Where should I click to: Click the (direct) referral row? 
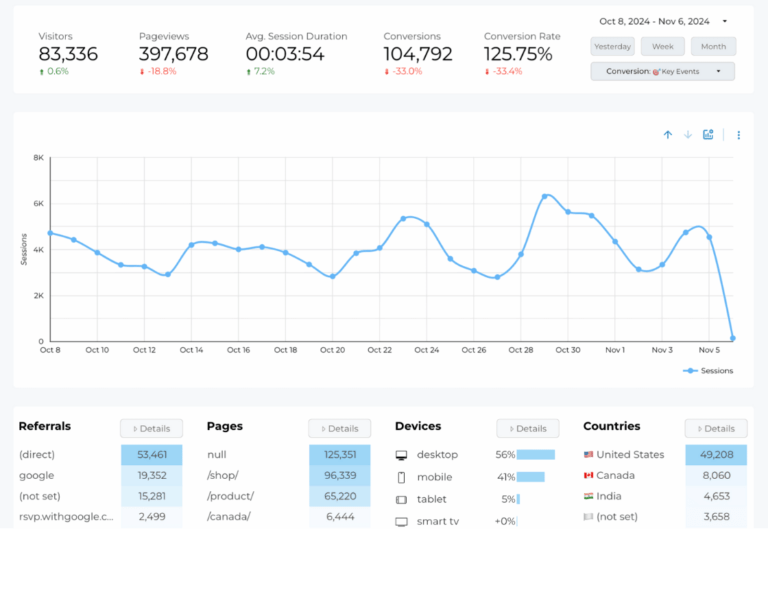pyautogui.click(x=100, y=455)
